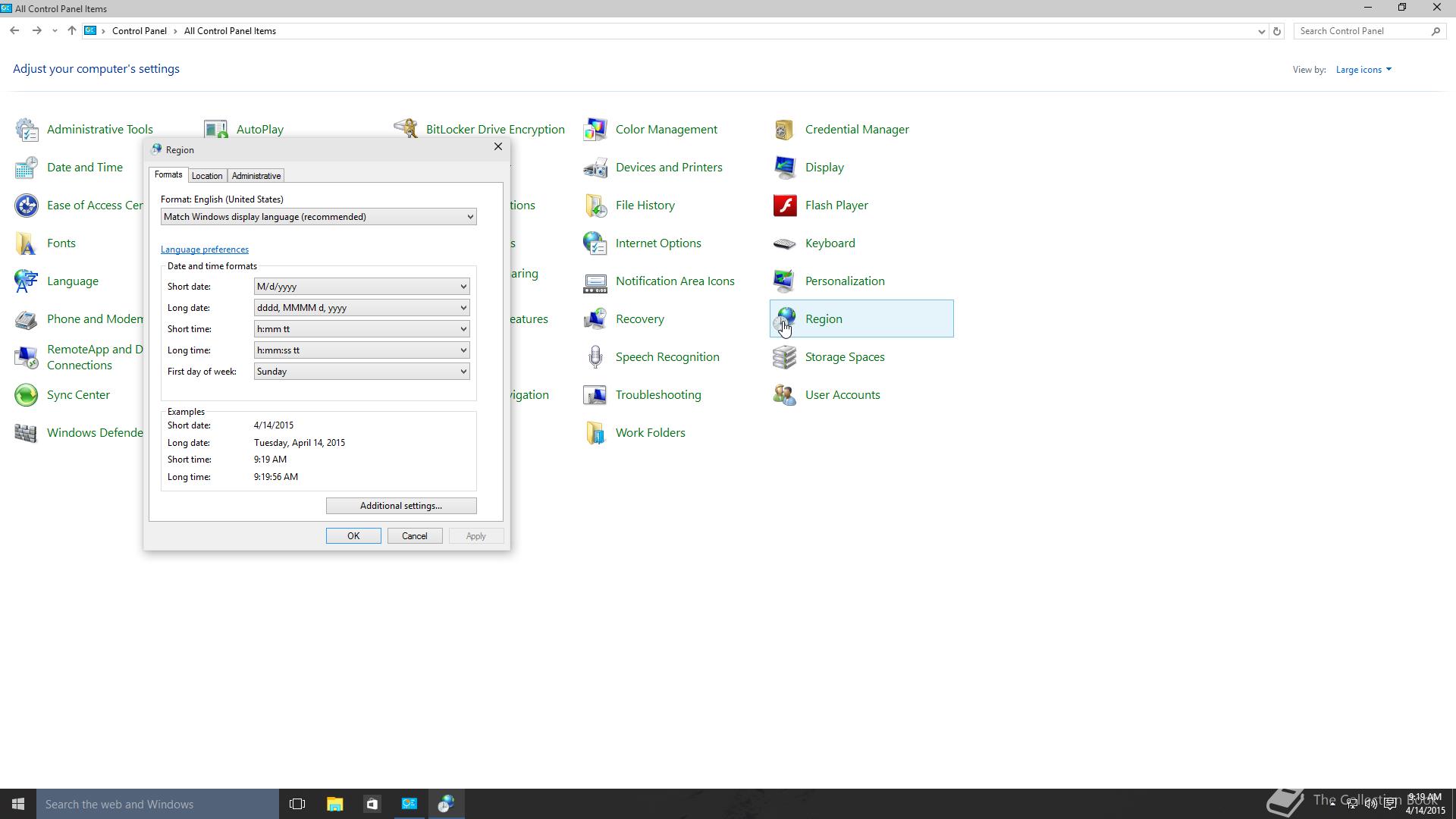
Task: Click the File History folder icon
Action: click(x=595, y=206)
